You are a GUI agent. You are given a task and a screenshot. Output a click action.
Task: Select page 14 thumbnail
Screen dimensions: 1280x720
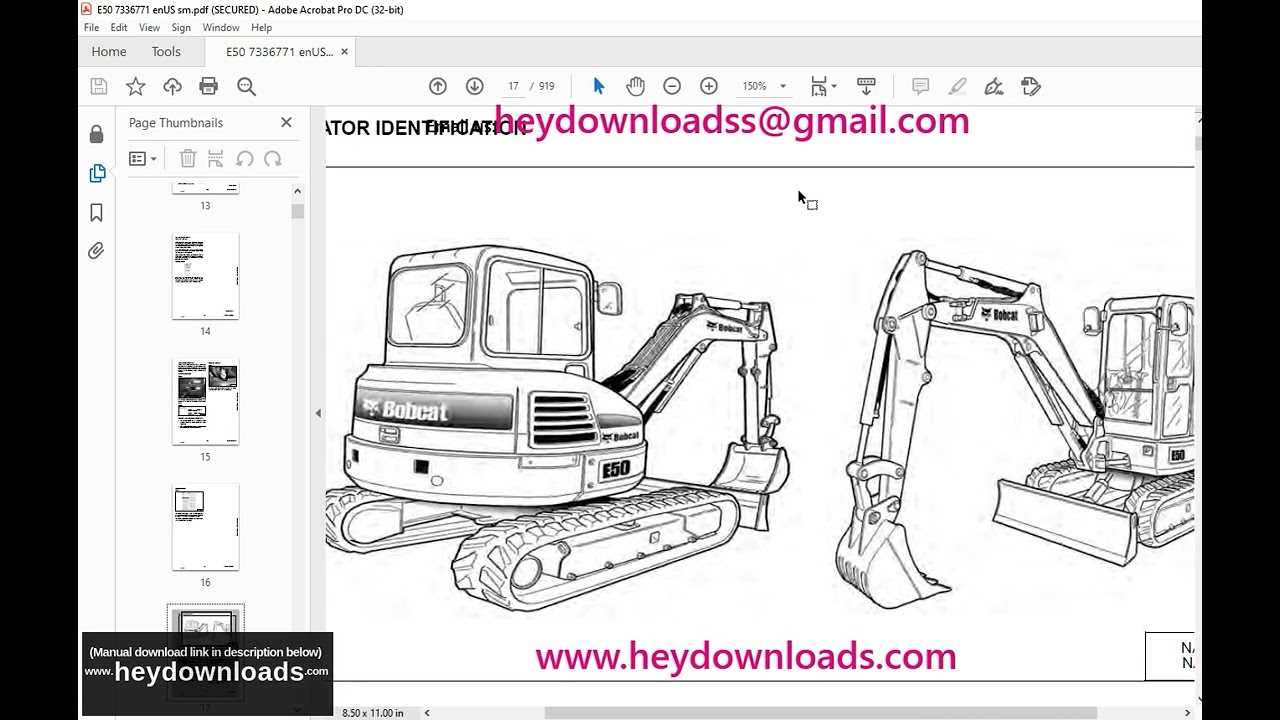point(205,277)
